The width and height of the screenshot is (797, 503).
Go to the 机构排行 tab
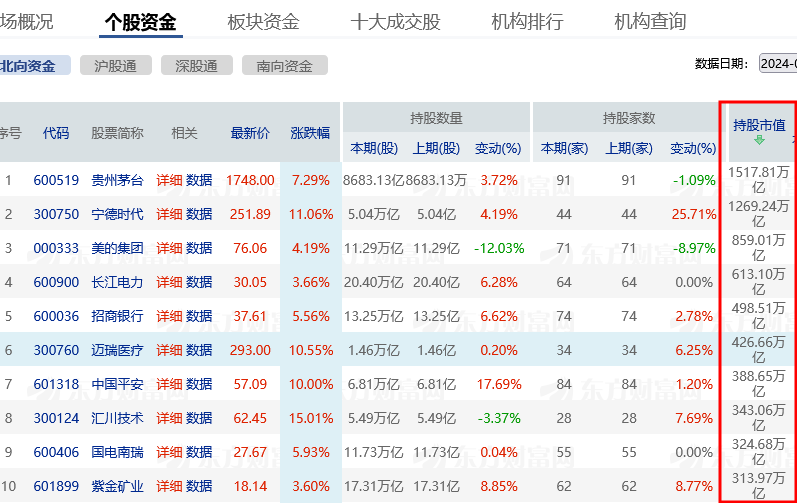527,21
